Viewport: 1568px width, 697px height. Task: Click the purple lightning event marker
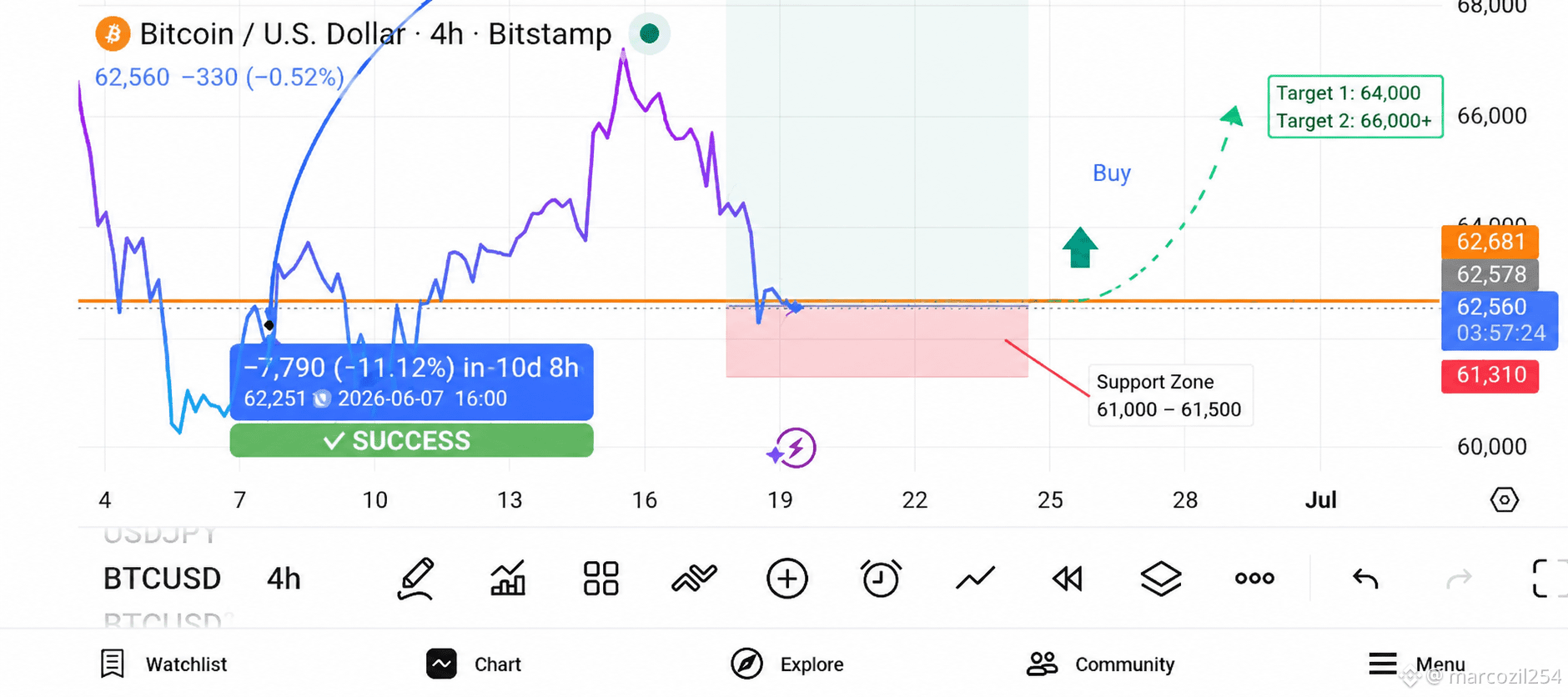click(792, 449)
